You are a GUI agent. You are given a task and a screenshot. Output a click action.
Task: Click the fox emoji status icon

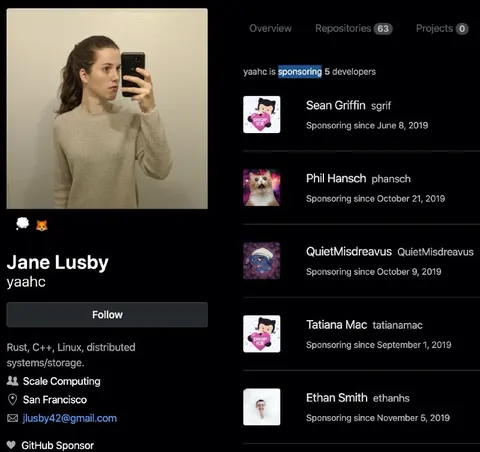(x=42, y=225)
